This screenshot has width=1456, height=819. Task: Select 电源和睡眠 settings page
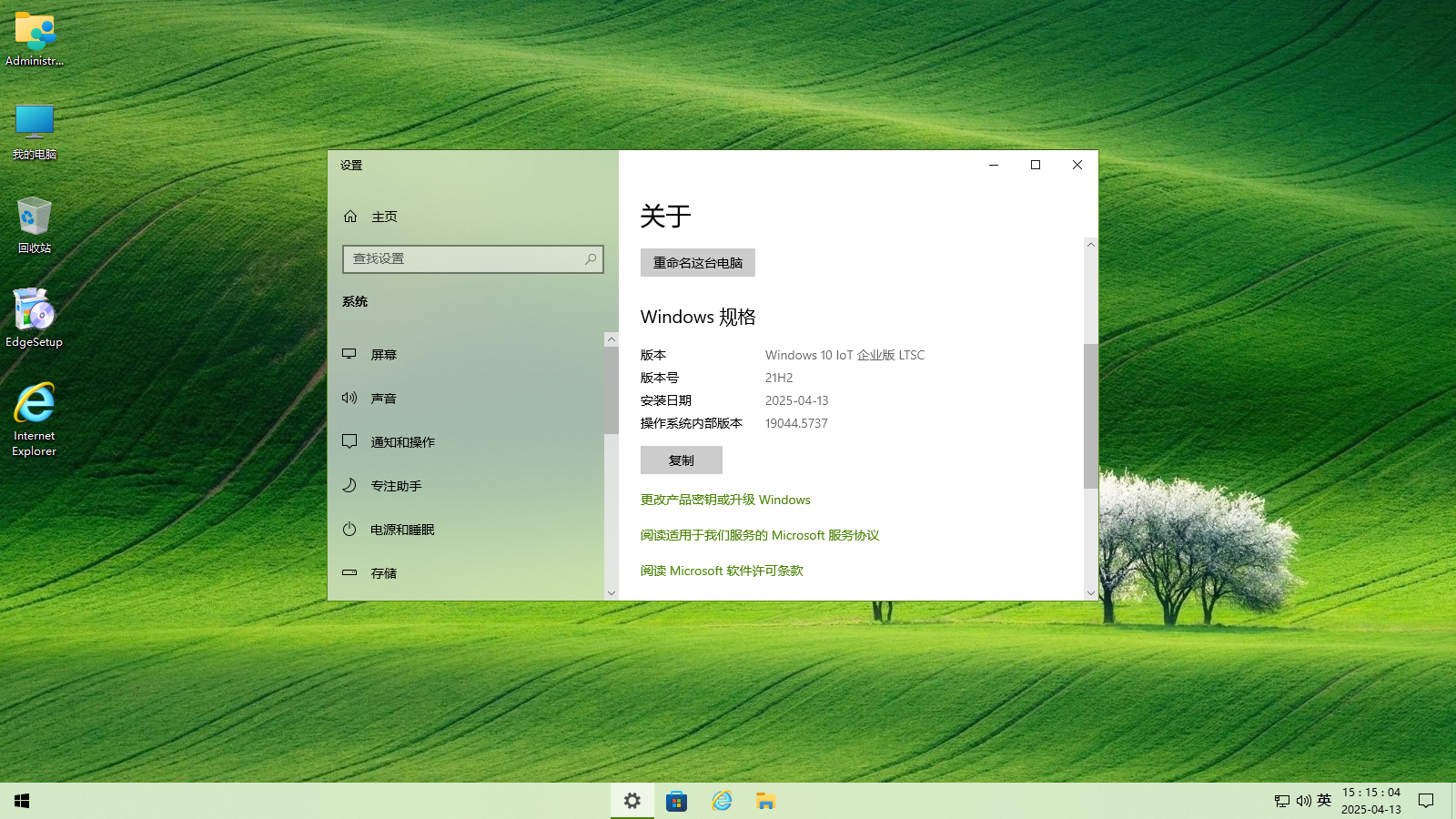465,529
